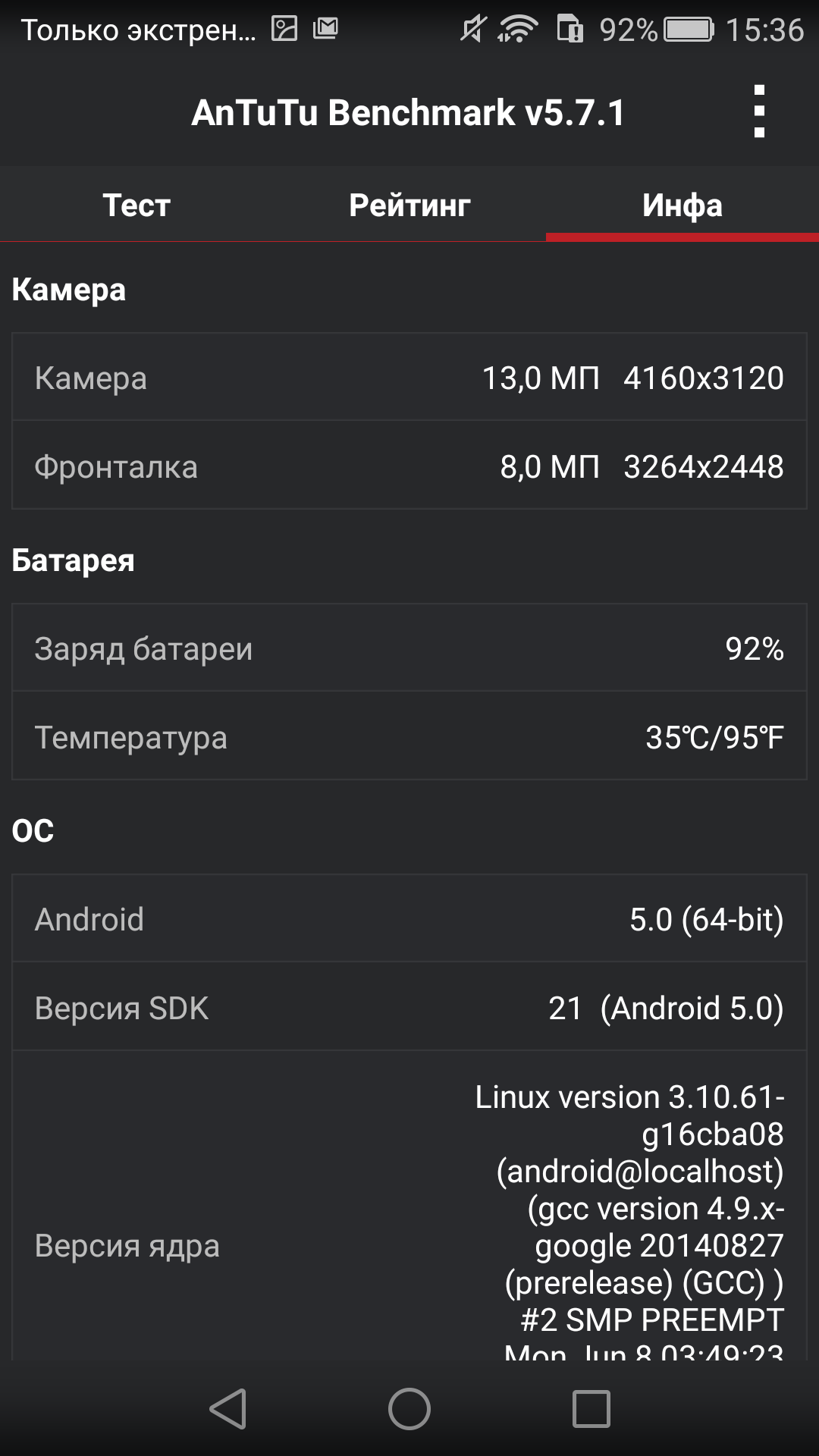Tap the Android 5.0 (64-bit) row
Image resolution: width=819 pixels, height=1456 pixels.
click(x=409, y=918)
